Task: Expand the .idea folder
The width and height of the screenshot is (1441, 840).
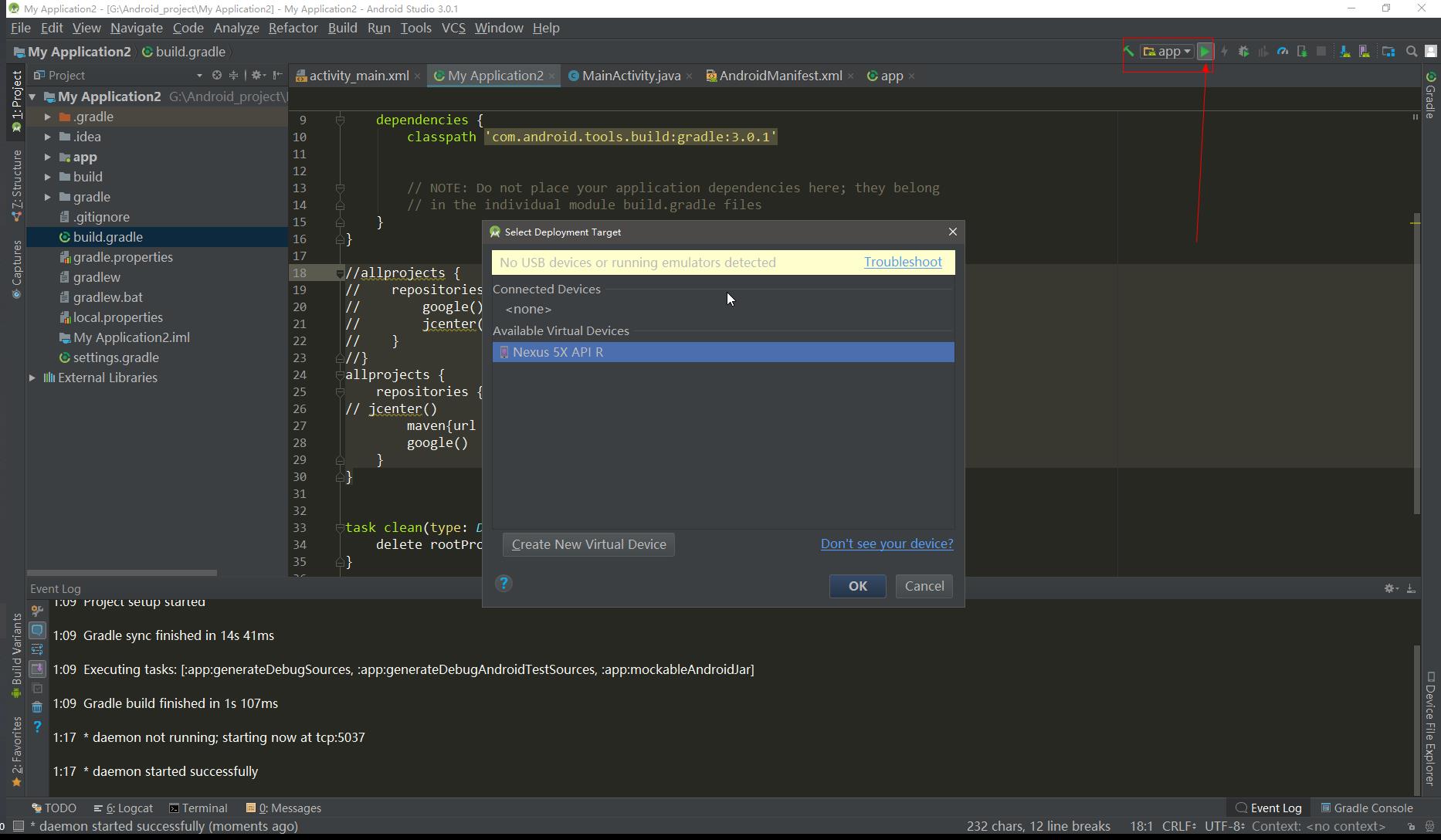Action: (x=48, y=137)
